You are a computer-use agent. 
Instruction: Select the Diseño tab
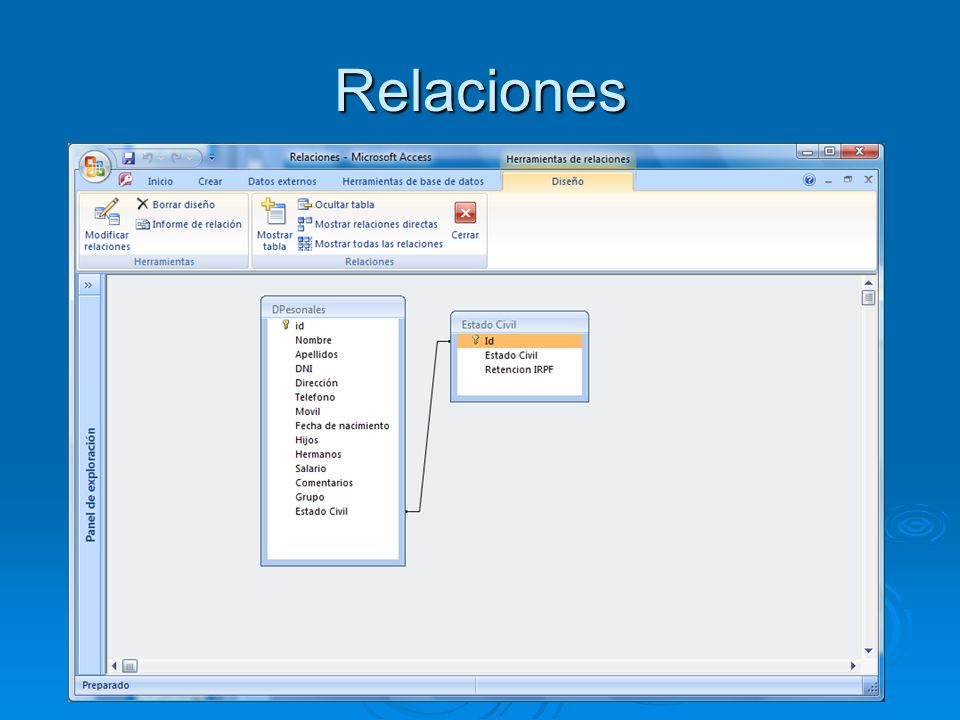click(568, 181)
